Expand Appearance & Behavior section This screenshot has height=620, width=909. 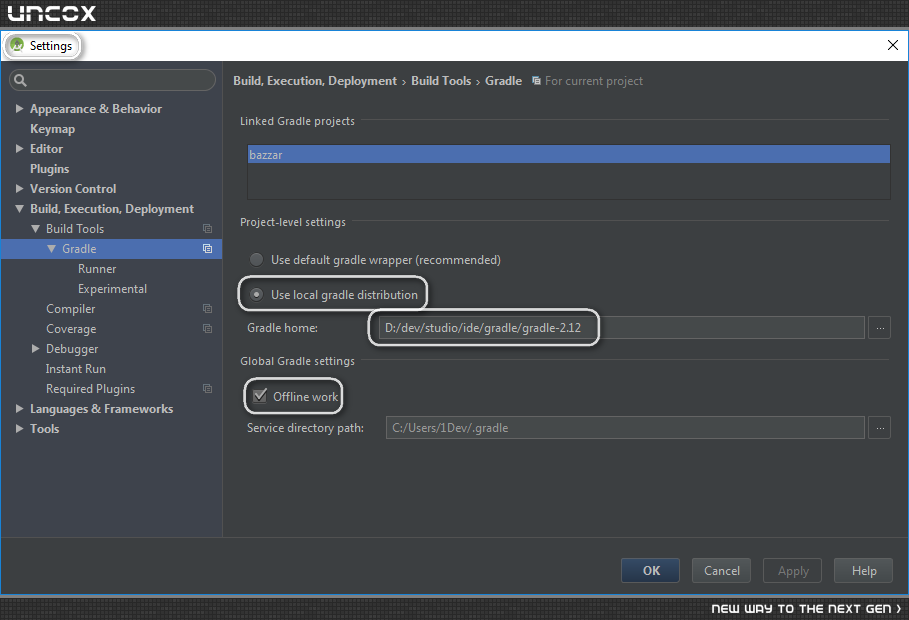(x=19, y=108)
